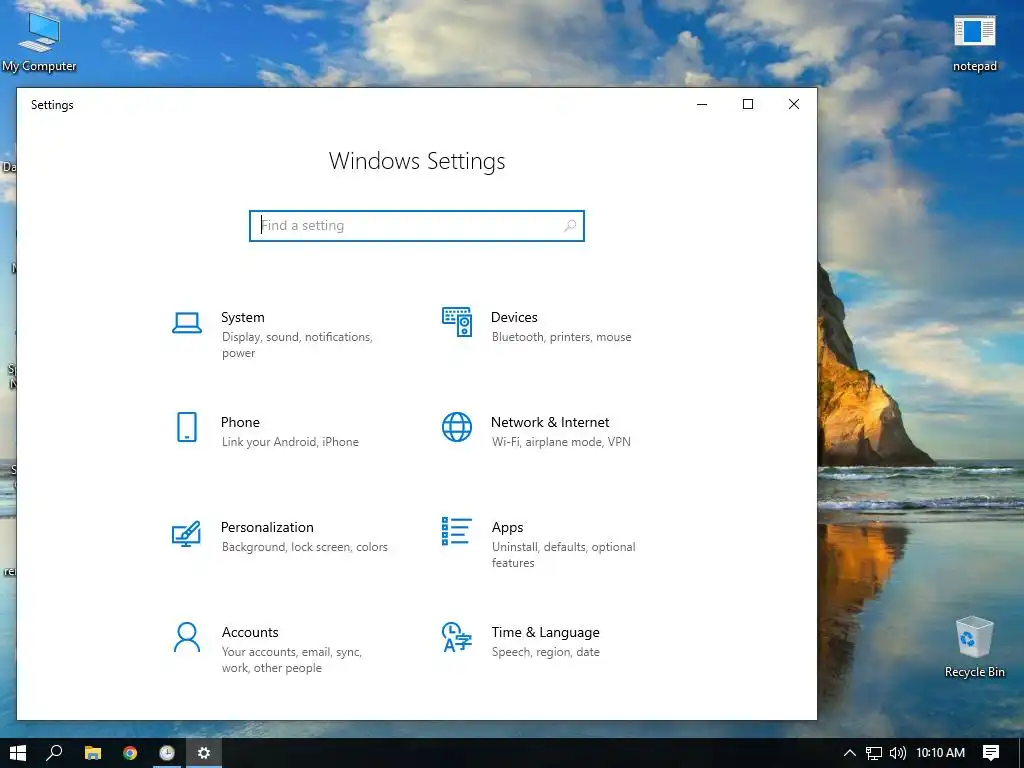Open the Apps category title
1024x768 pixels.
pyautogui.click(x=507, y=528)
